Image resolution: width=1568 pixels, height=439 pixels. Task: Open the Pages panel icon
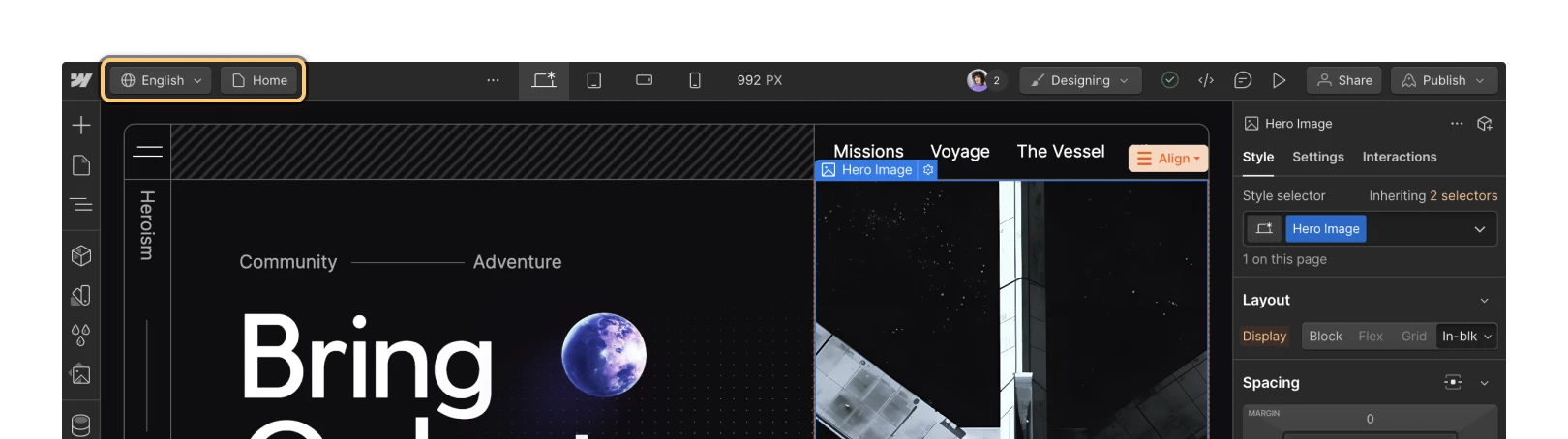pyautogui.click(x=81, y=165)
